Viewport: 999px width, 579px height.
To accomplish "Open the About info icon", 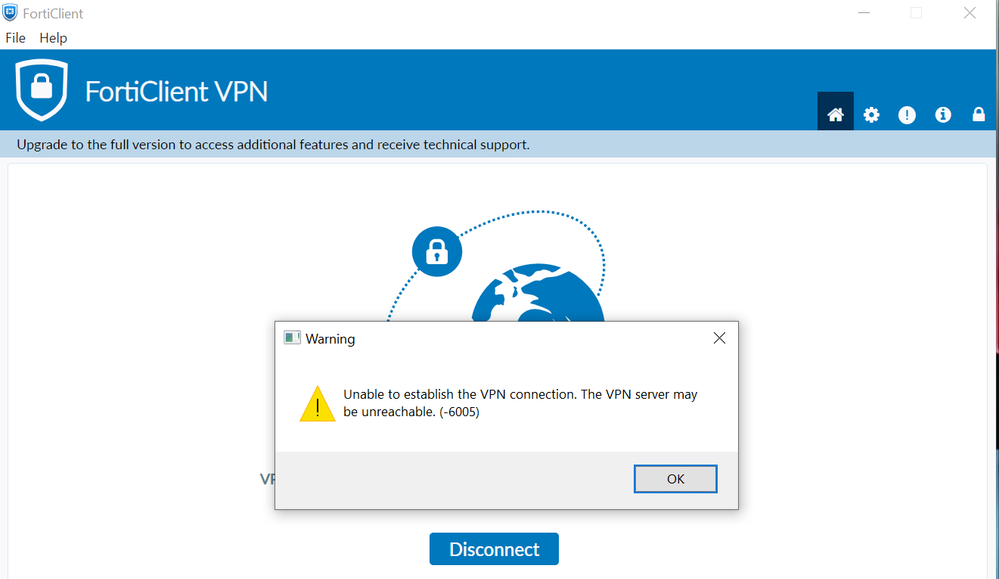I will tap(943, 114).
